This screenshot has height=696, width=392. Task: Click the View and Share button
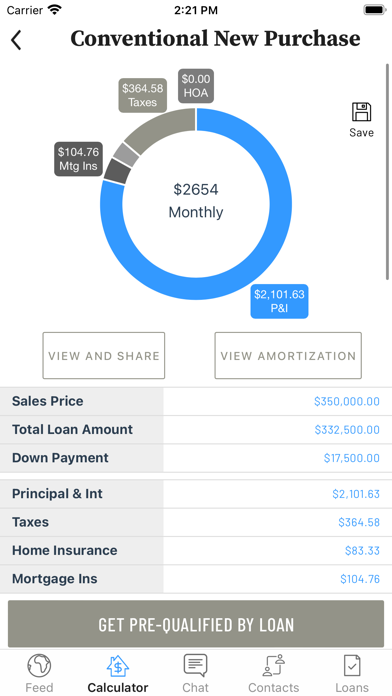(103, 356)
